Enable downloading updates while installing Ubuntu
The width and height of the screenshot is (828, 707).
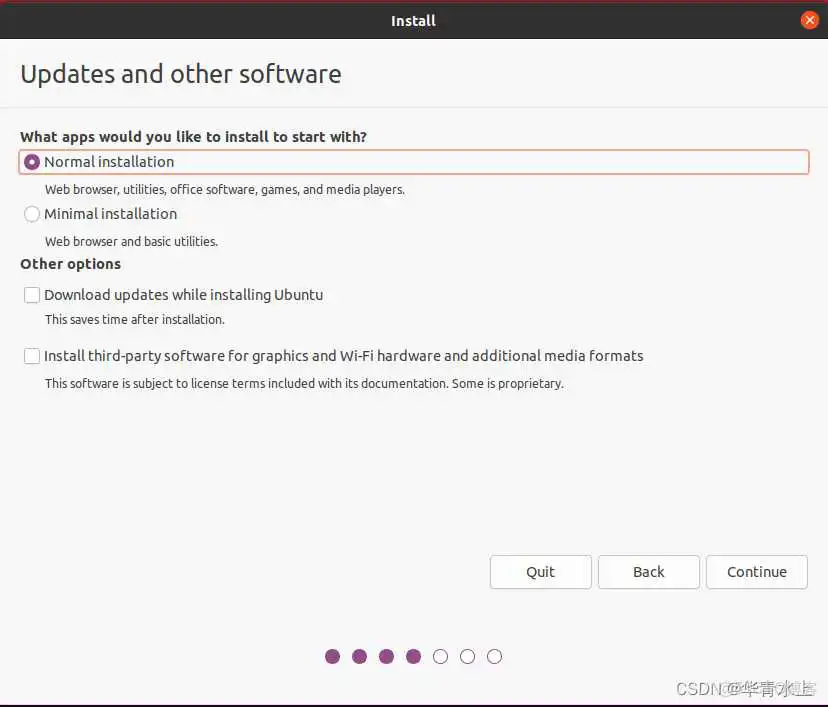click(x=31, y=294)
